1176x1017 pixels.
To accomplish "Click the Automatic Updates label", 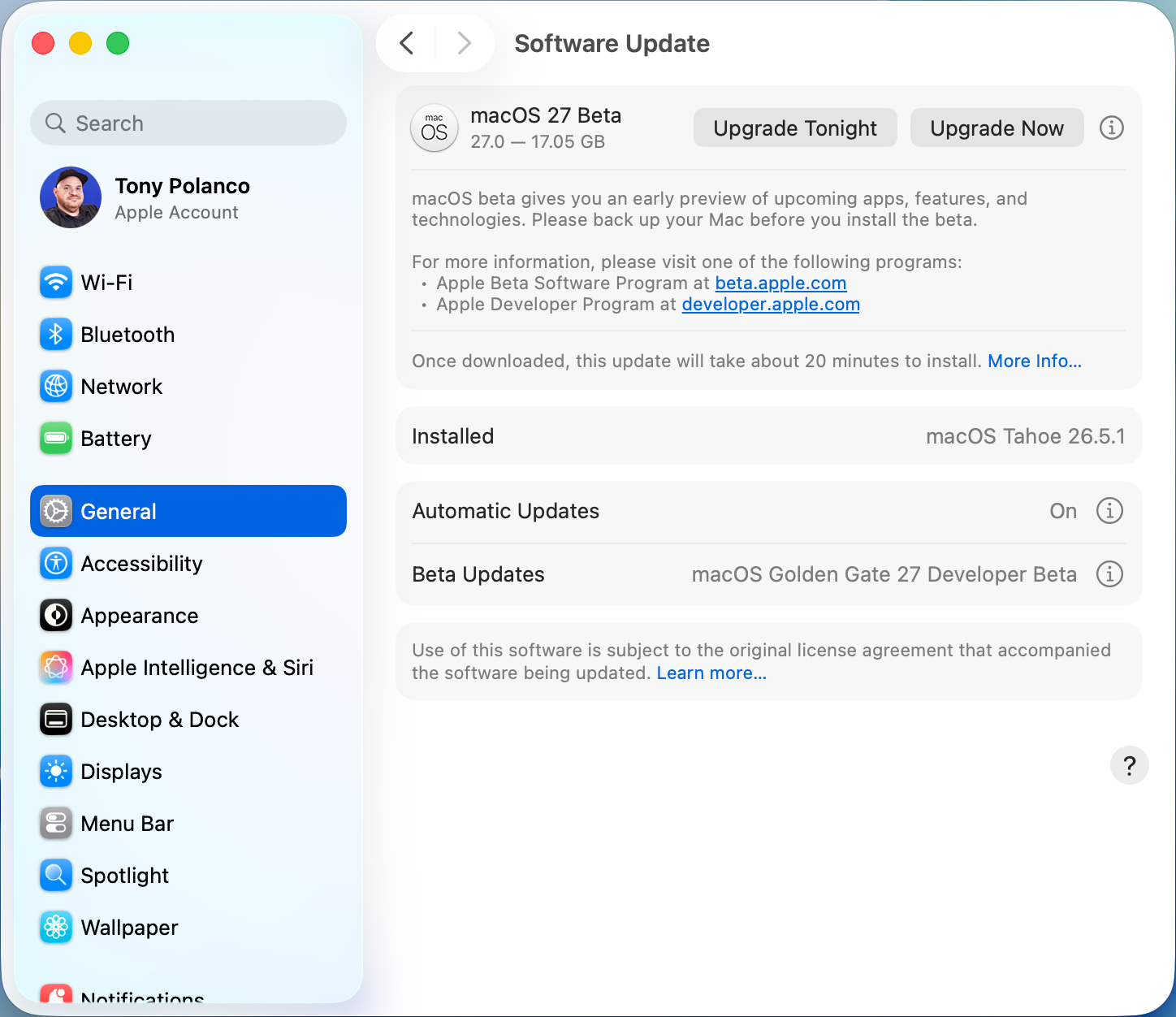I will pyautogui.click(x=506, y=511).
